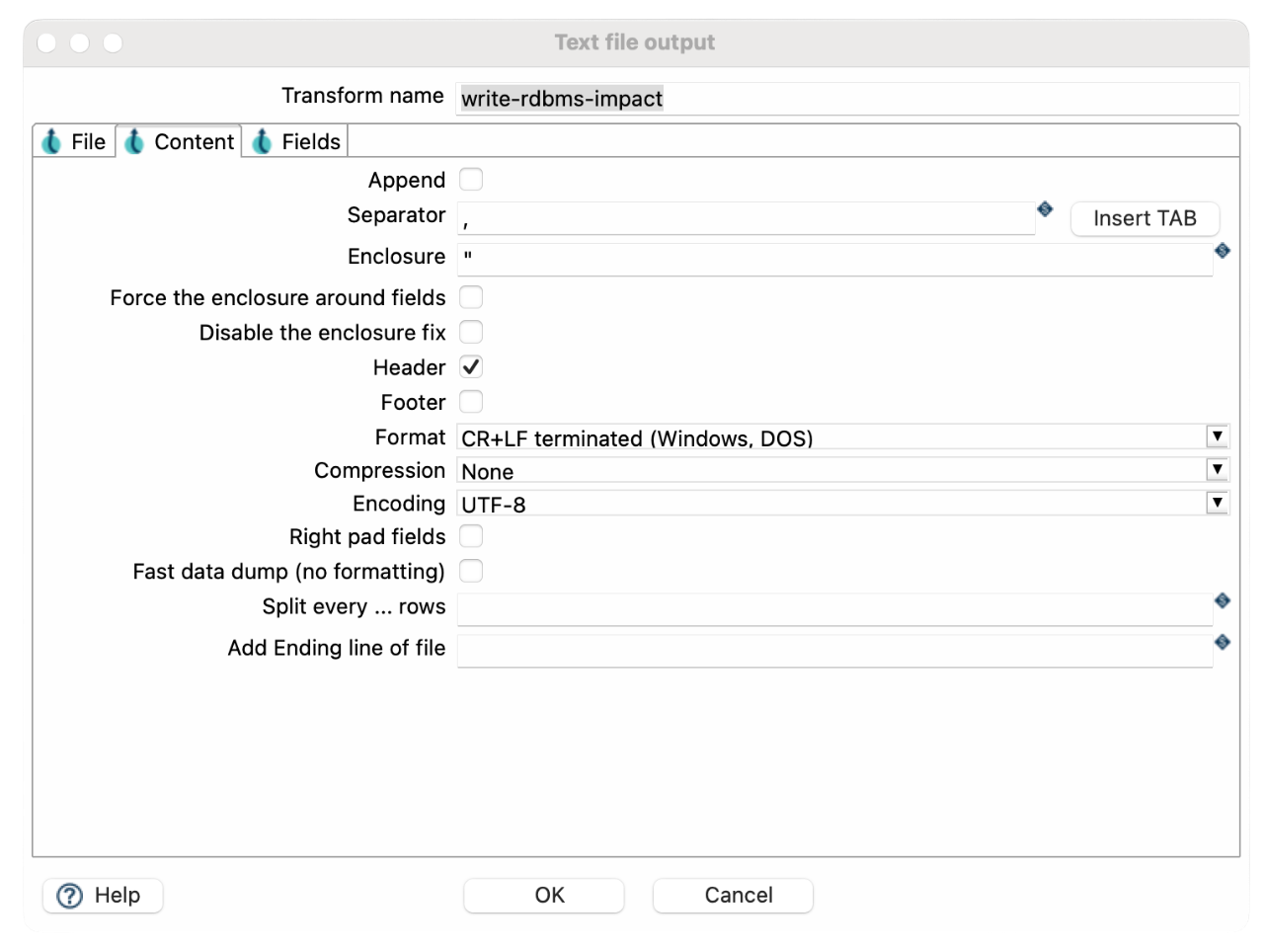Click variable icon for Add Ending line
This screenshot has width=1264, height=952.
(x=1222, y=642)
